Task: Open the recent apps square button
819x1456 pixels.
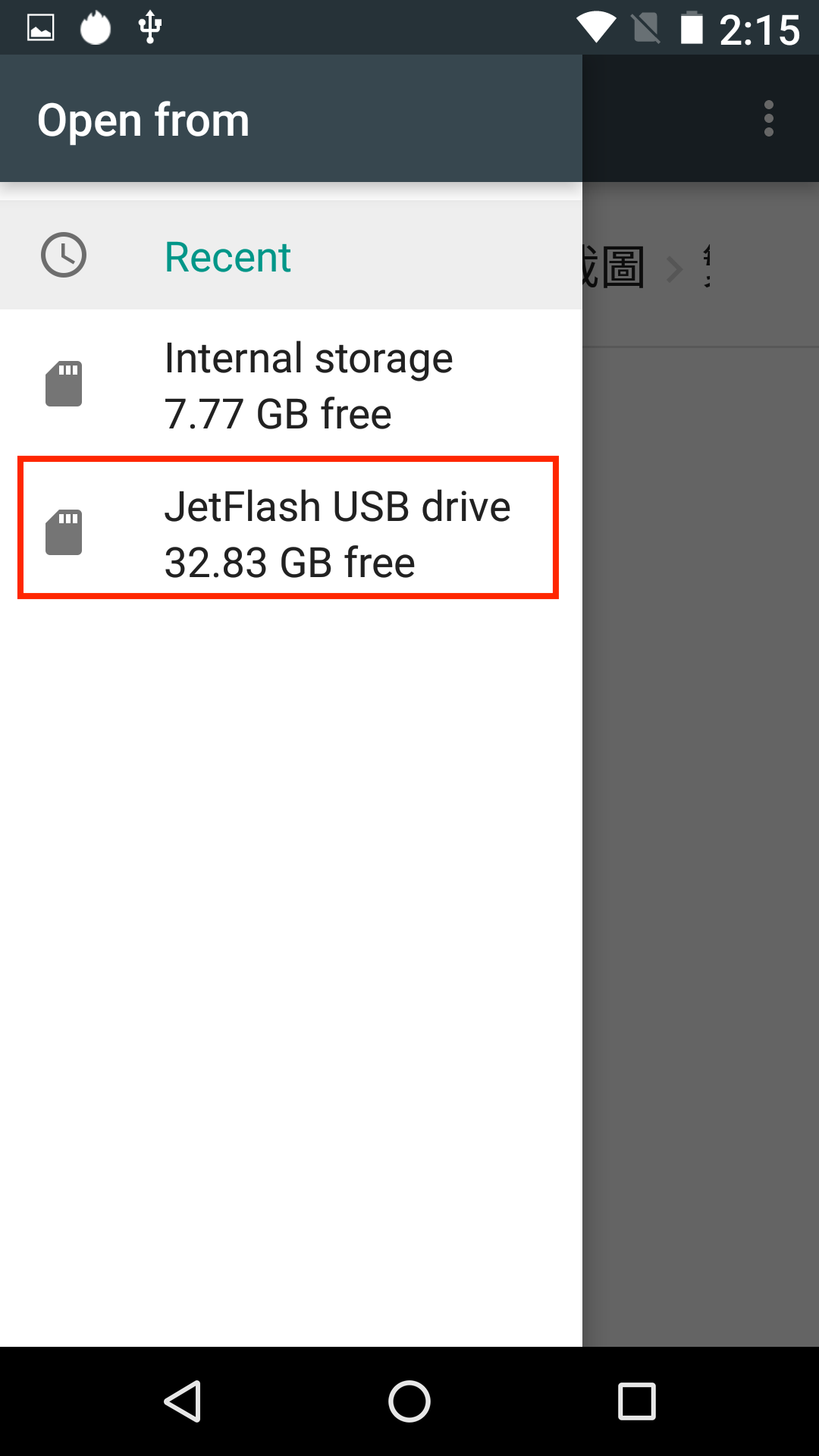Action: pos(637,1401)
